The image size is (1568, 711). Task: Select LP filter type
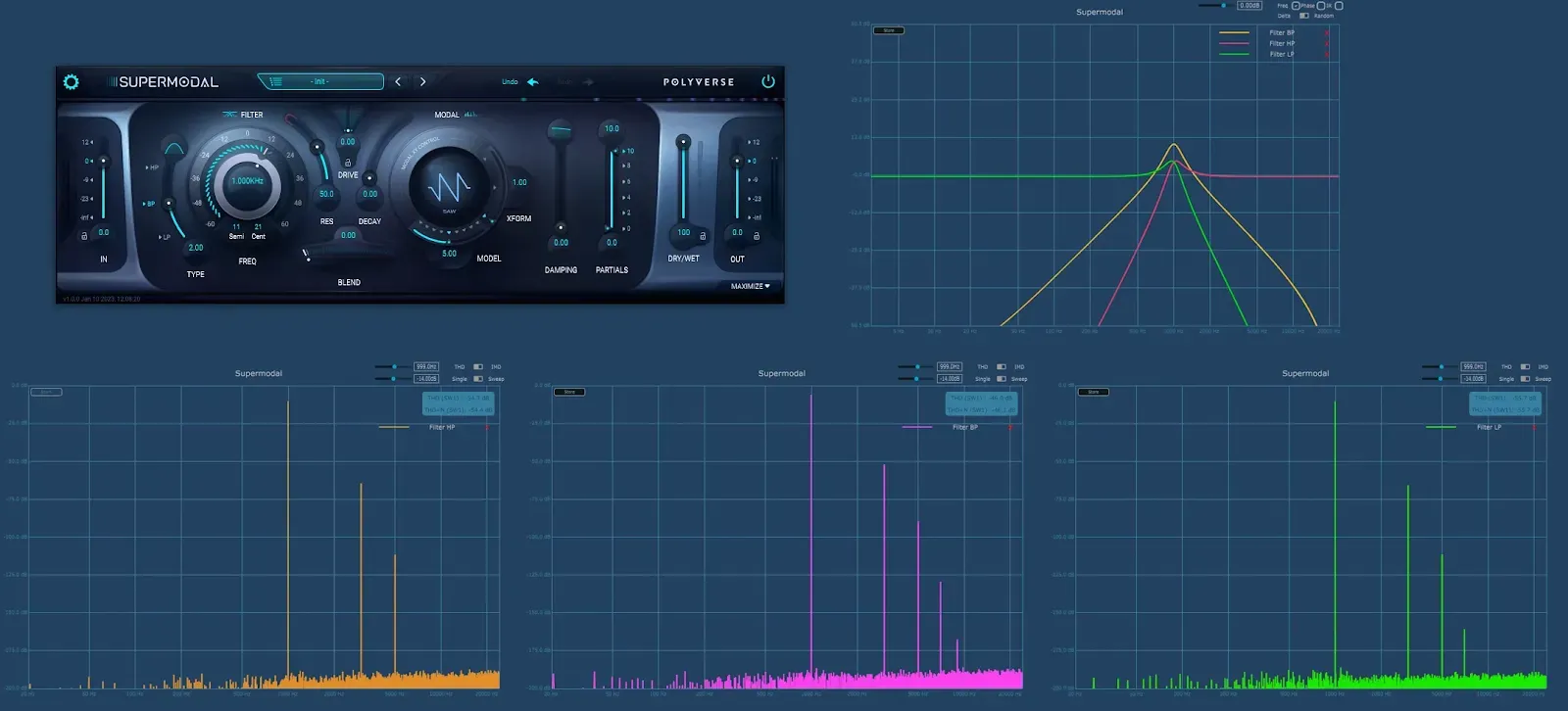coord(165,237)
